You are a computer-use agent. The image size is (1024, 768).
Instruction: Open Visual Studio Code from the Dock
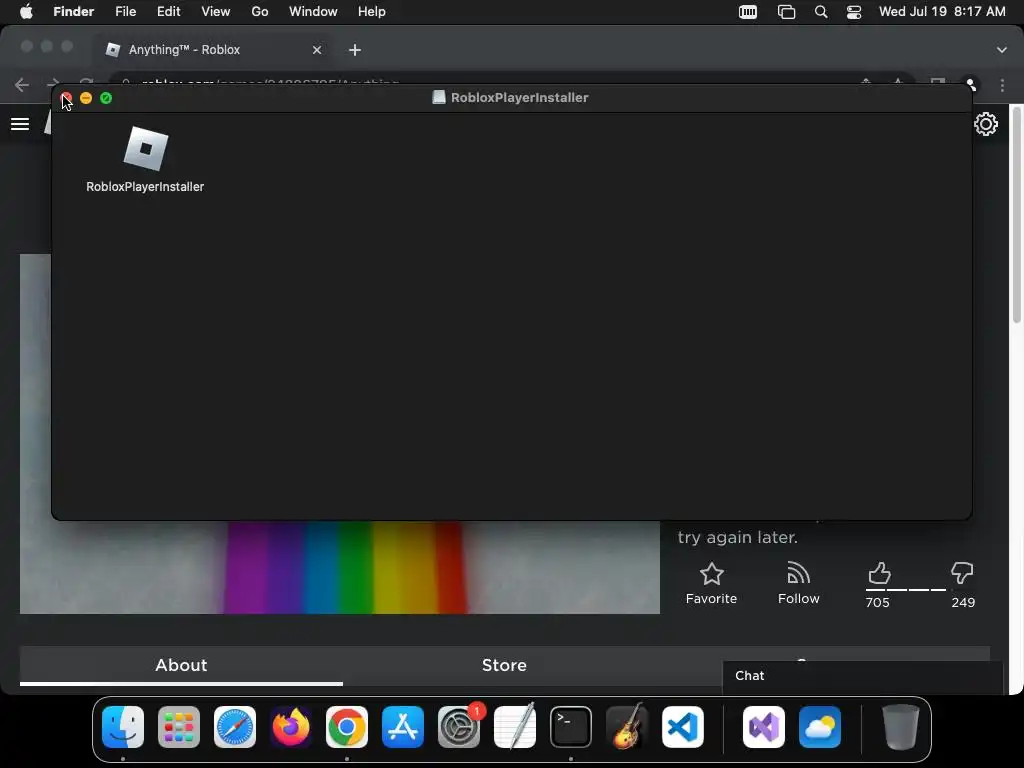(683, 727)
